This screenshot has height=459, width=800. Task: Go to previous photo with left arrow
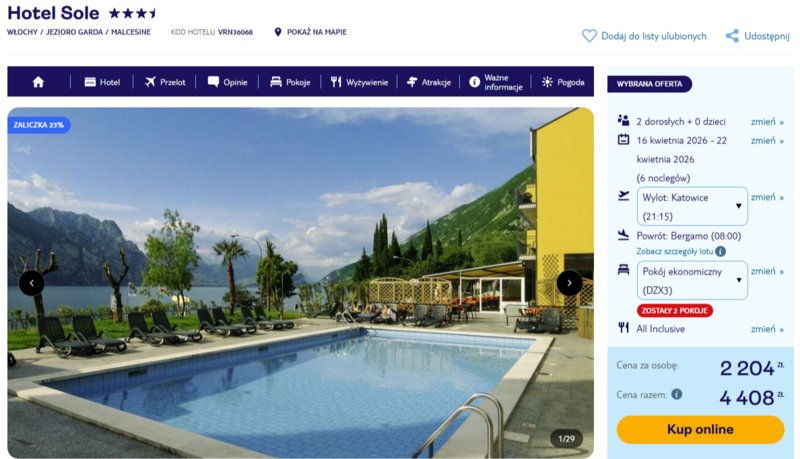(32, 283)
